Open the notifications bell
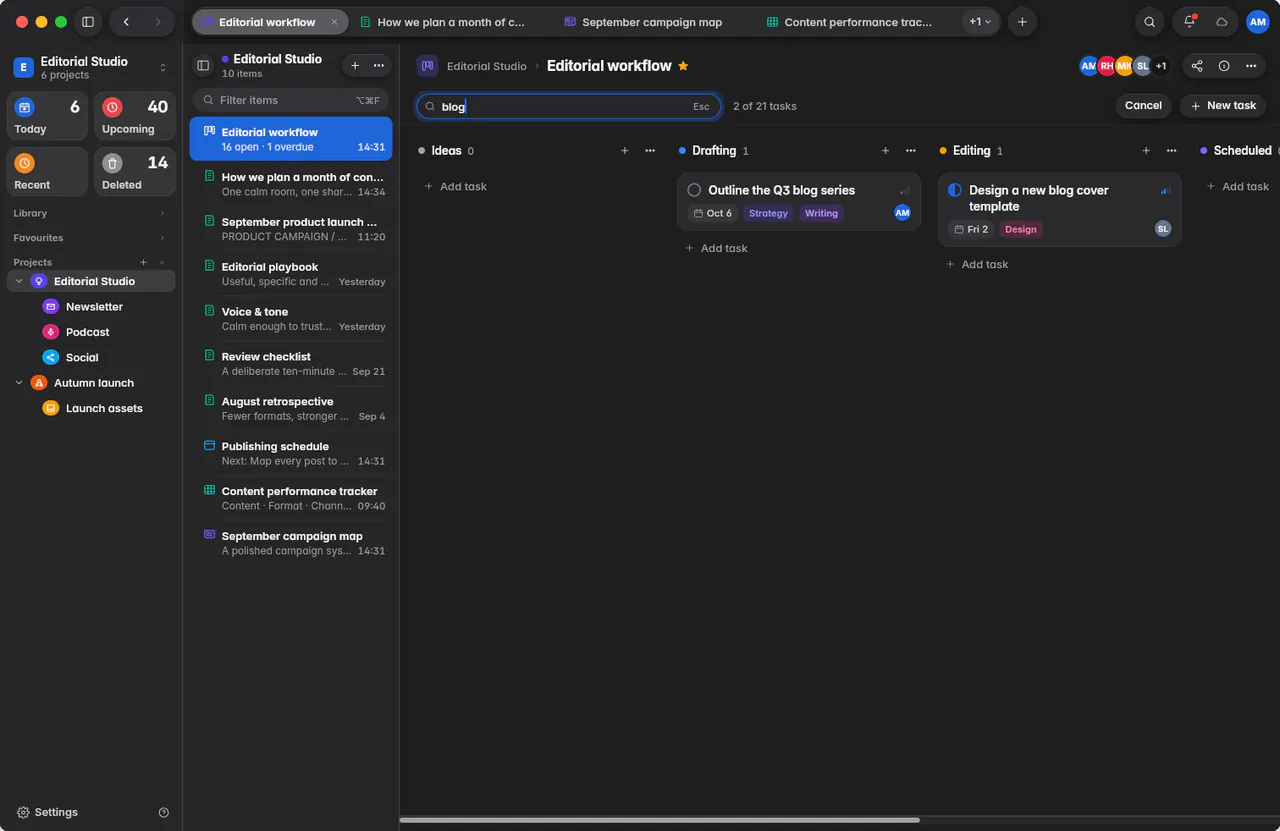1280x831 pixels. pos(1190,22)
